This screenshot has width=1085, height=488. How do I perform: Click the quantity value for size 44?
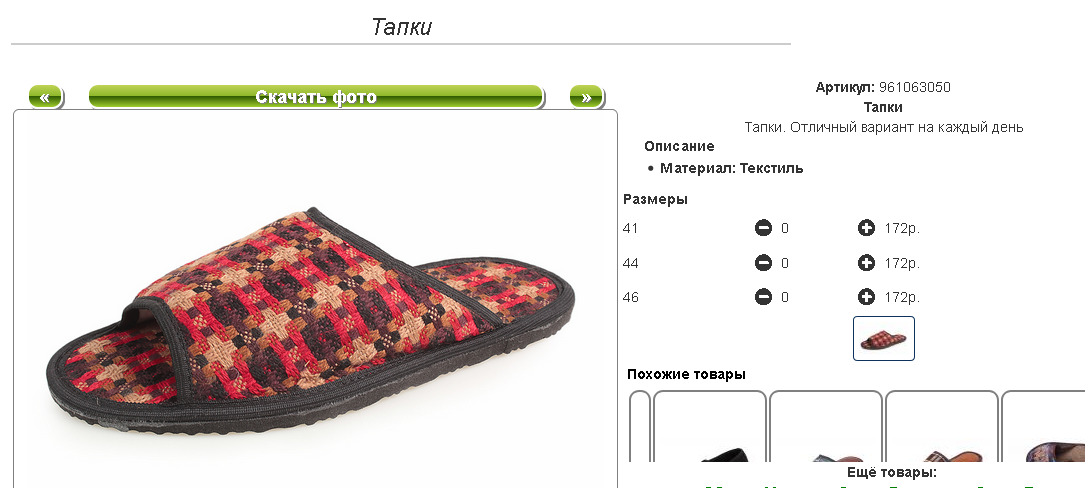[785, 264]
